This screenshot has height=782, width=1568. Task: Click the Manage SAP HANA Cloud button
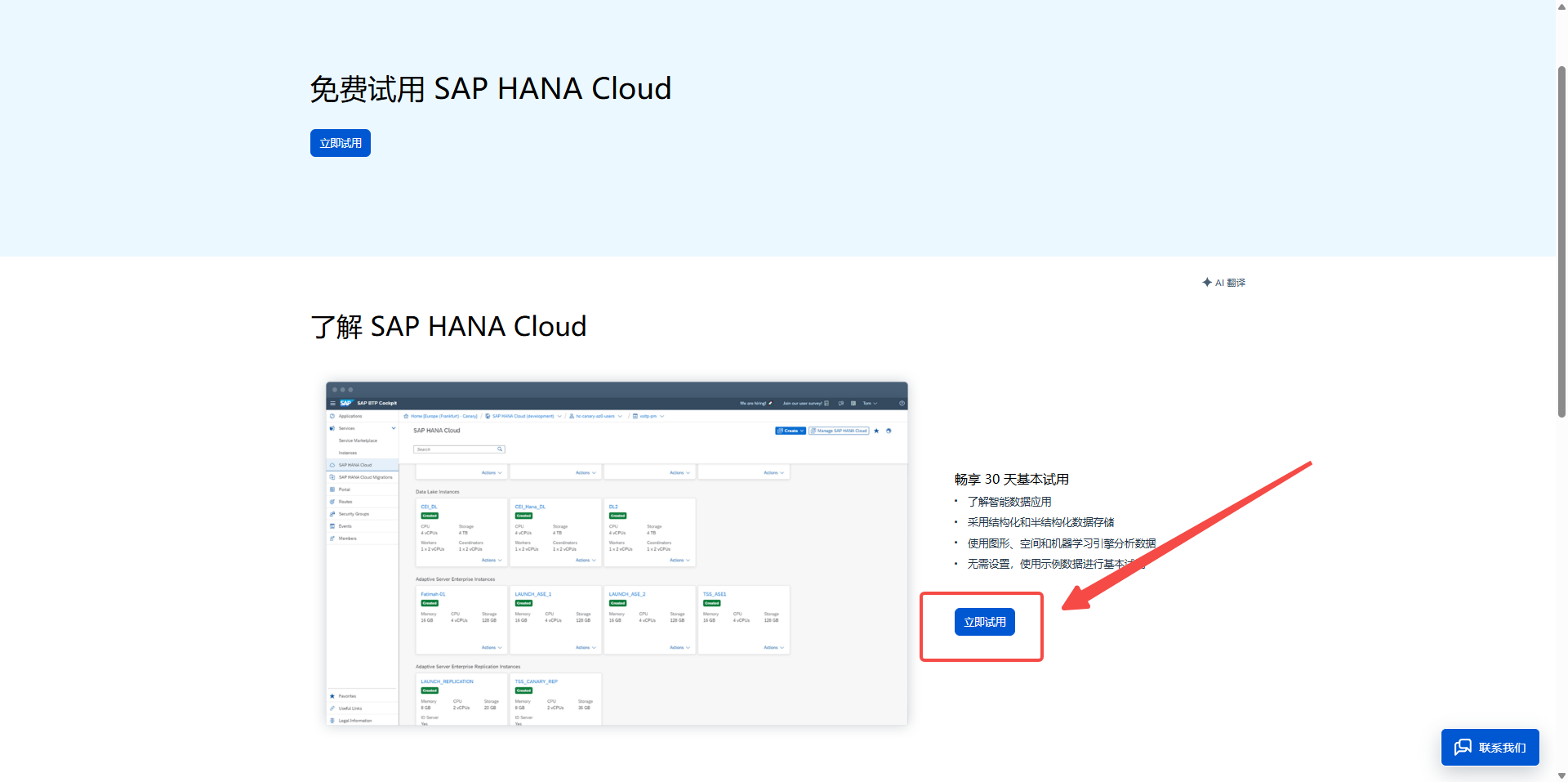[839, 431]
